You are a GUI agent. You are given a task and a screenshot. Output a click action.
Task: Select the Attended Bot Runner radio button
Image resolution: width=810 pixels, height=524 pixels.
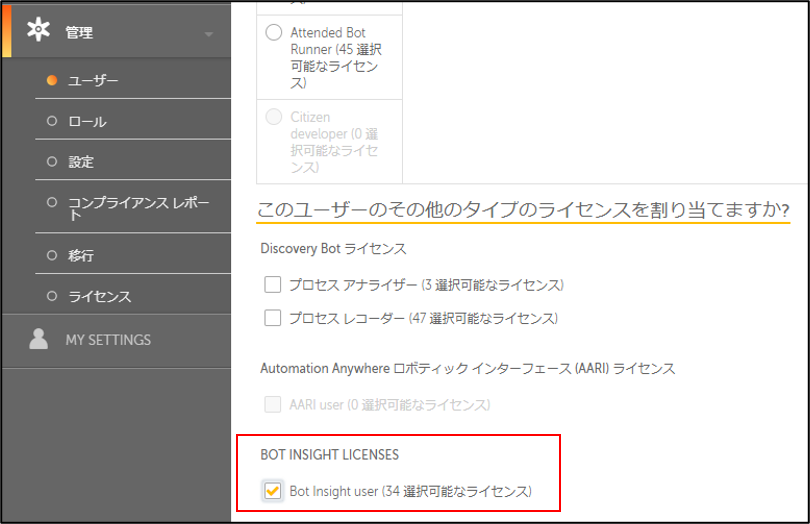[x=274, y=33]
